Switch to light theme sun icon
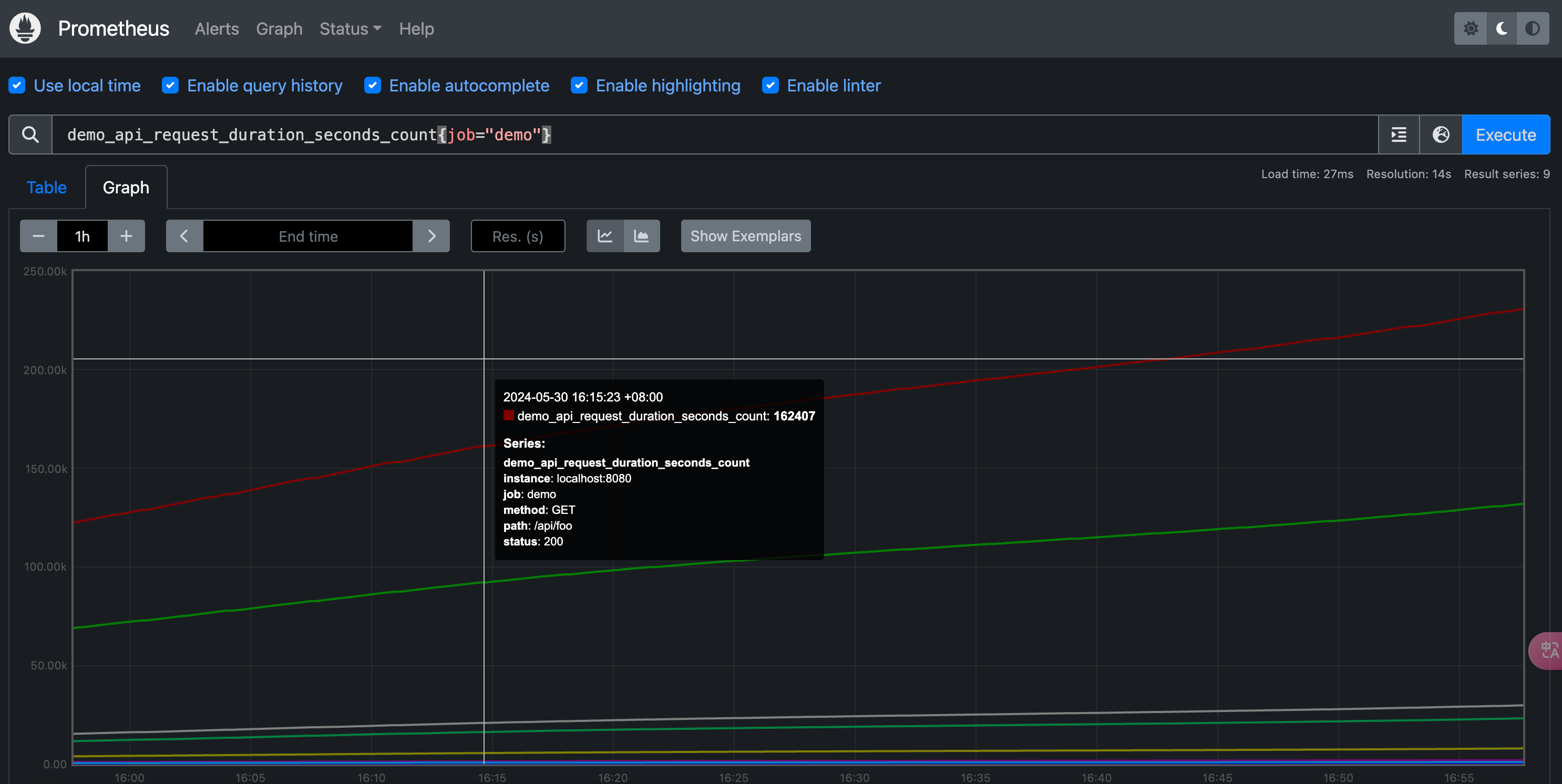The width and height of the screenshot is (1562, 784). click(1471, 28)
